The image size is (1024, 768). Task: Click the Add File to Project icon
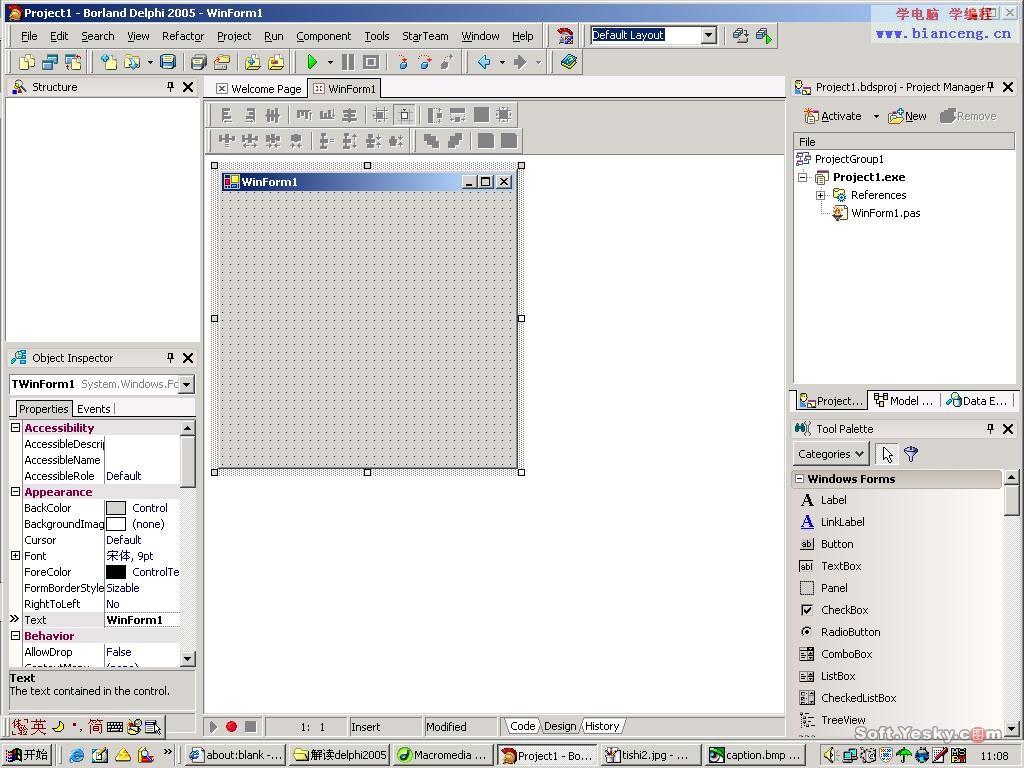(253, 62)
